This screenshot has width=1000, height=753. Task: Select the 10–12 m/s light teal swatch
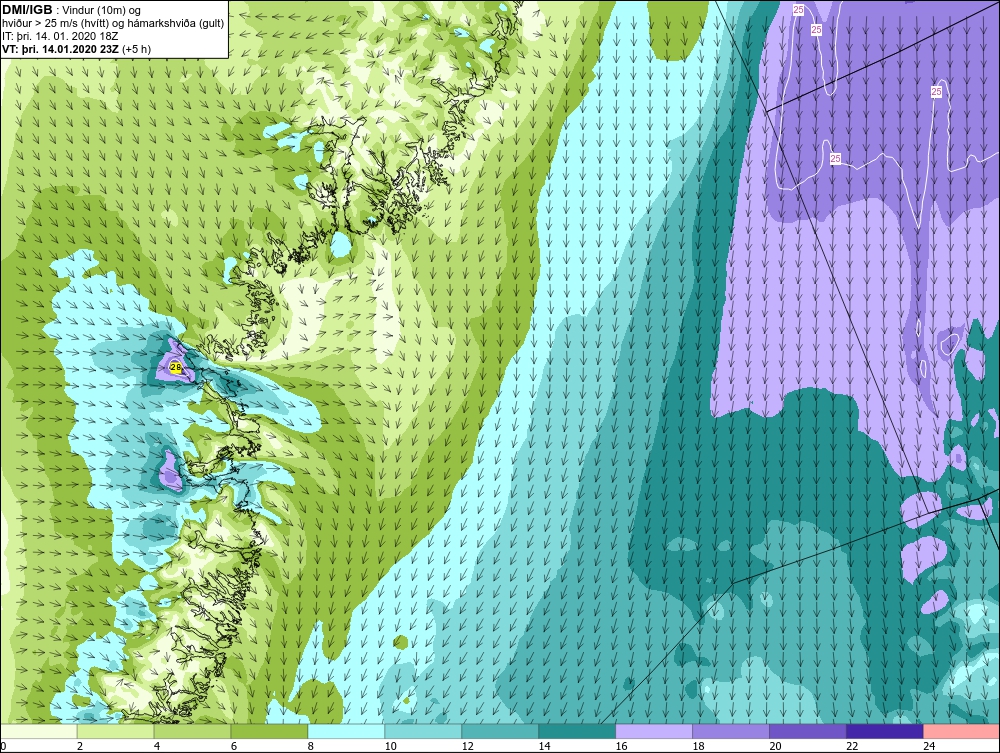(423, 731)
